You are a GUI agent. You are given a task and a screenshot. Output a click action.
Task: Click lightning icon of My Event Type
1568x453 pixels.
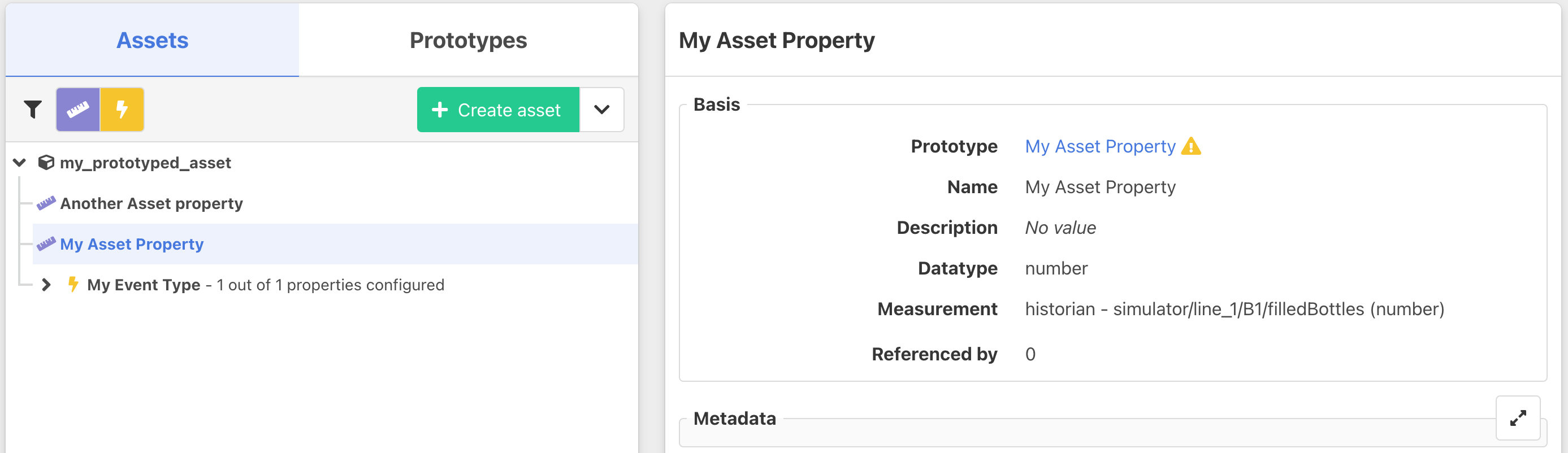73,284
